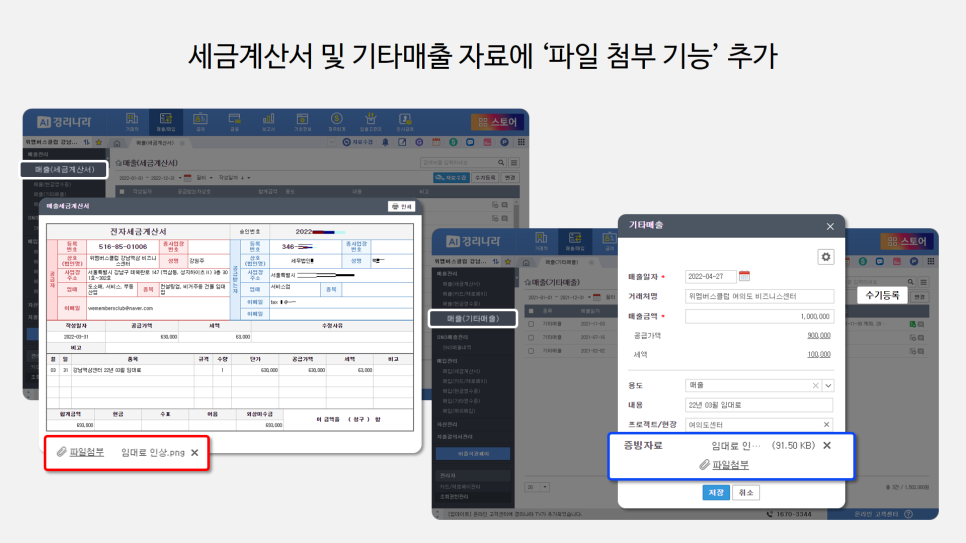Screen dimensions: 966x543
Task: Remove 임대료 인상.png attachment
Action: pyautogui.click(x=195, y=452)
